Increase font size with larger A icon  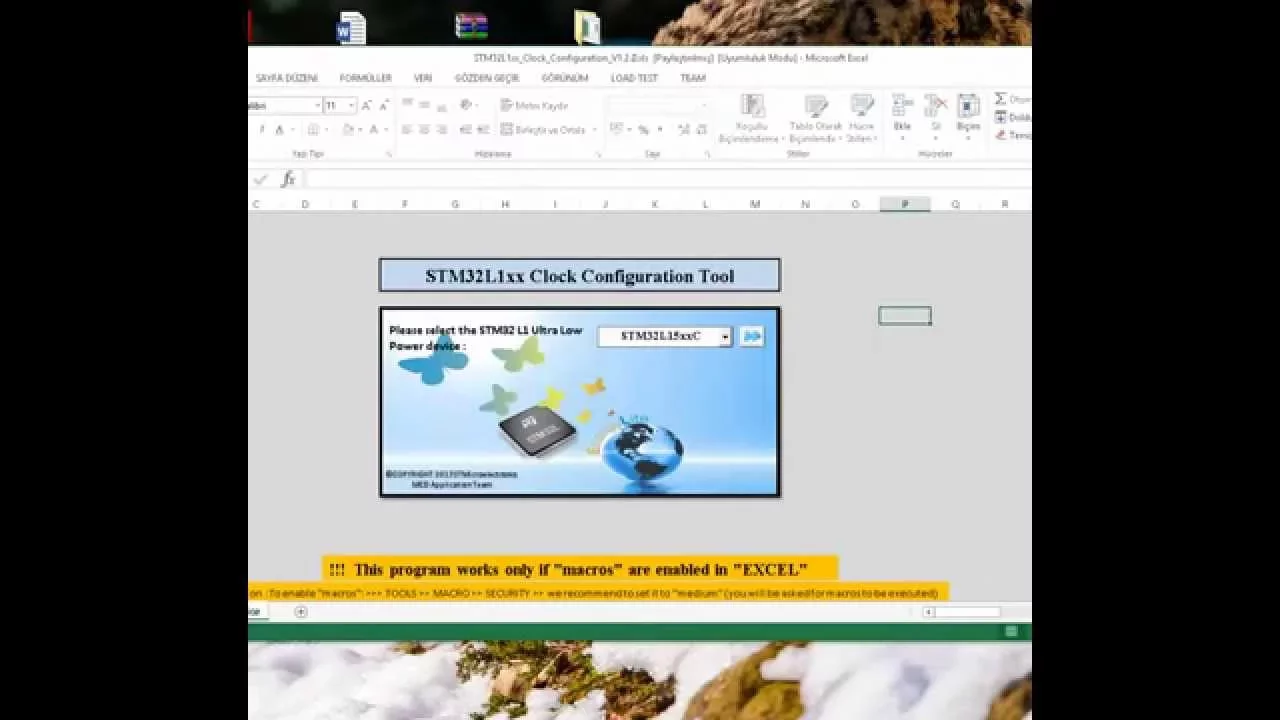pyautogui.click(x=366, y=105)
